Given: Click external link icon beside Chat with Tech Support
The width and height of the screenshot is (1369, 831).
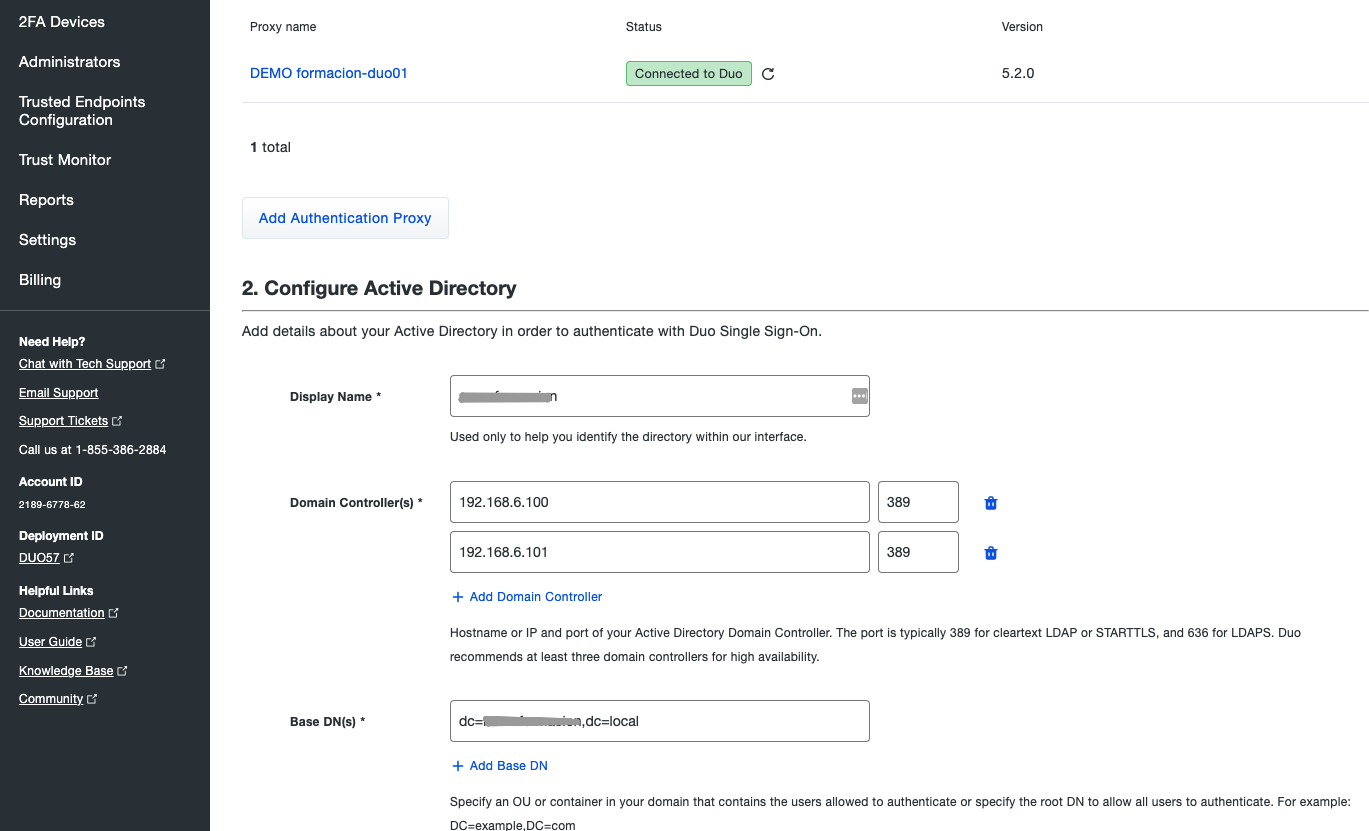Looking at the screenshot, I should click(x=160, y=364).
